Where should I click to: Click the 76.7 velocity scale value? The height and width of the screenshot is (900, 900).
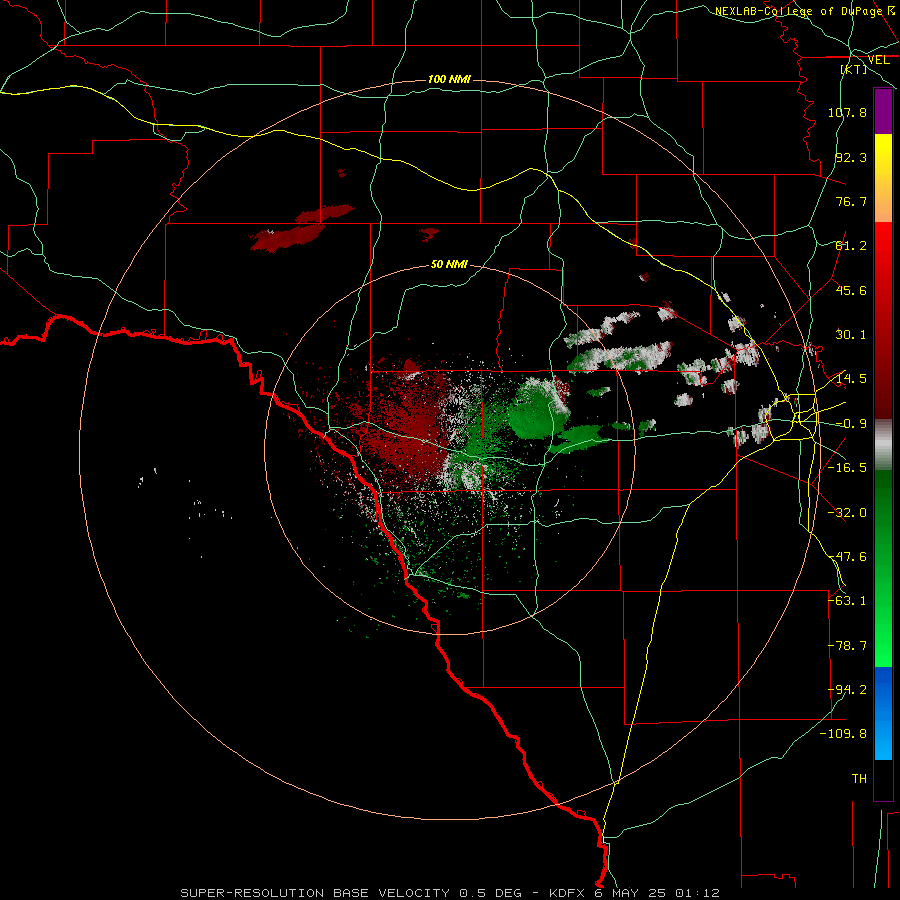click(x=851, y=201)
